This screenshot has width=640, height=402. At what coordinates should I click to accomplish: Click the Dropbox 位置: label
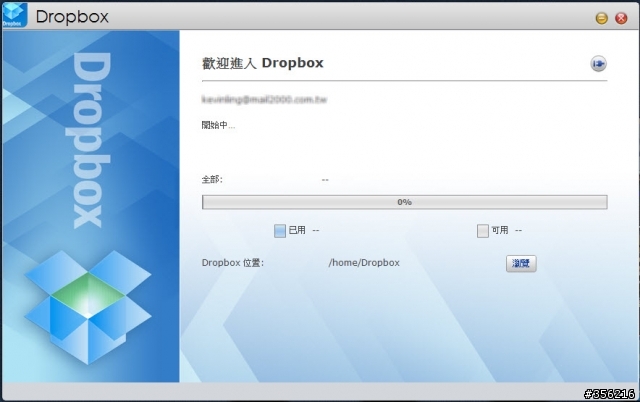[x=233, y=263]
